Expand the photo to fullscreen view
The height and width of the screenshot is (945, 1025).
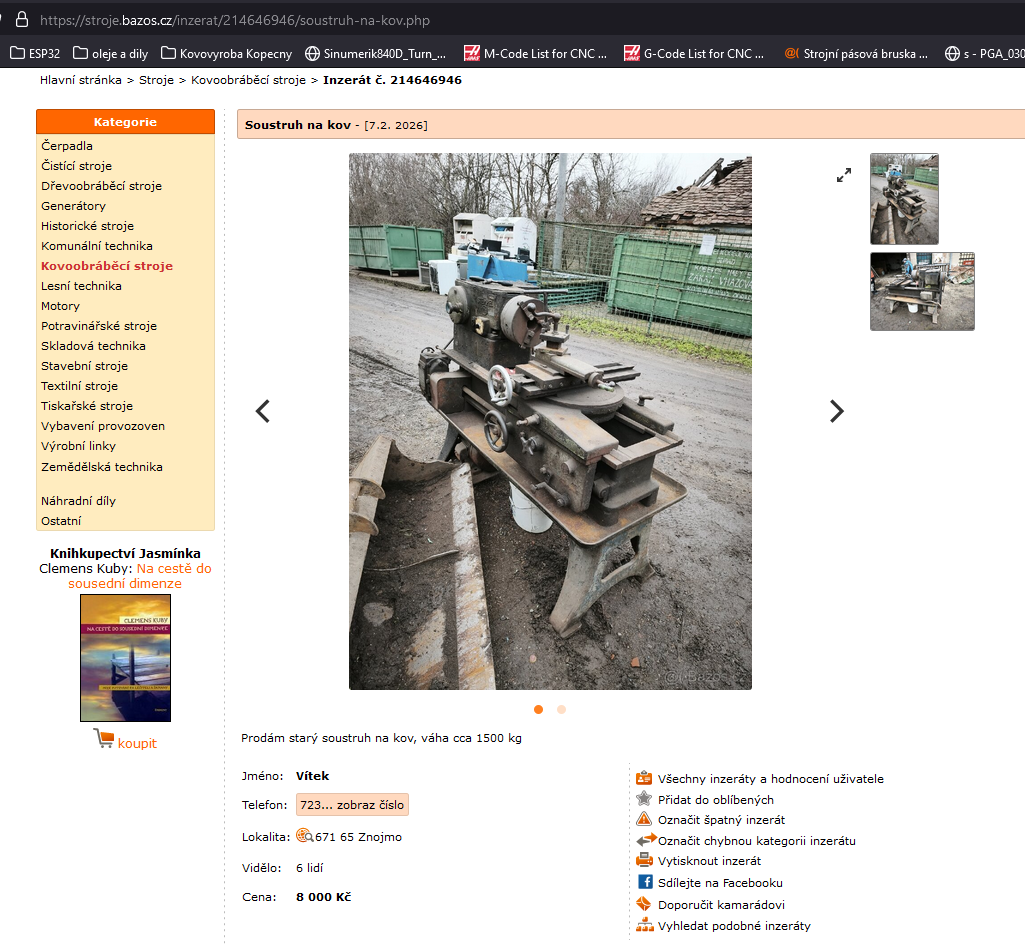point(844,175)
